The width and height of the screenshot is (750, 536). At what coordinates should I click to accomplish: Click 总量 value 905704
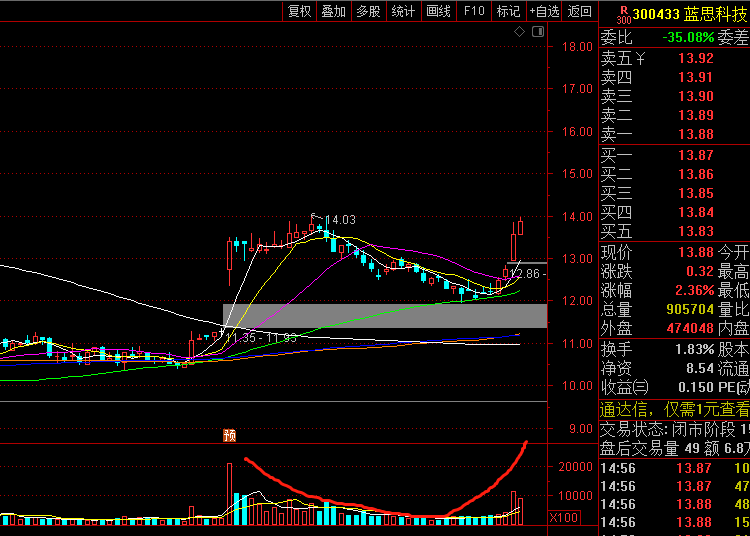point(690,309)
